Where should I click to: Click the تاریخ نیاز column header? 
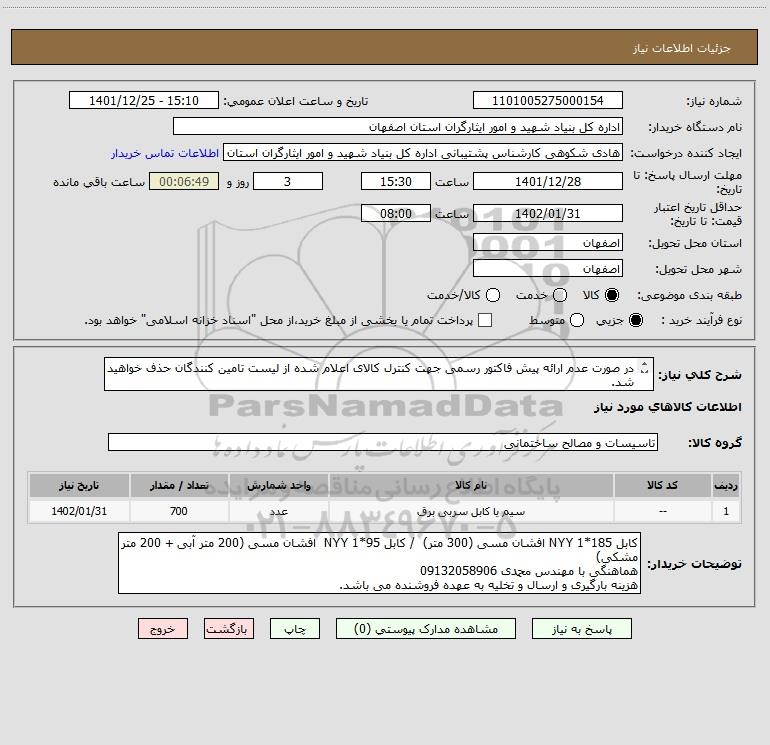[x=79, y=485]
